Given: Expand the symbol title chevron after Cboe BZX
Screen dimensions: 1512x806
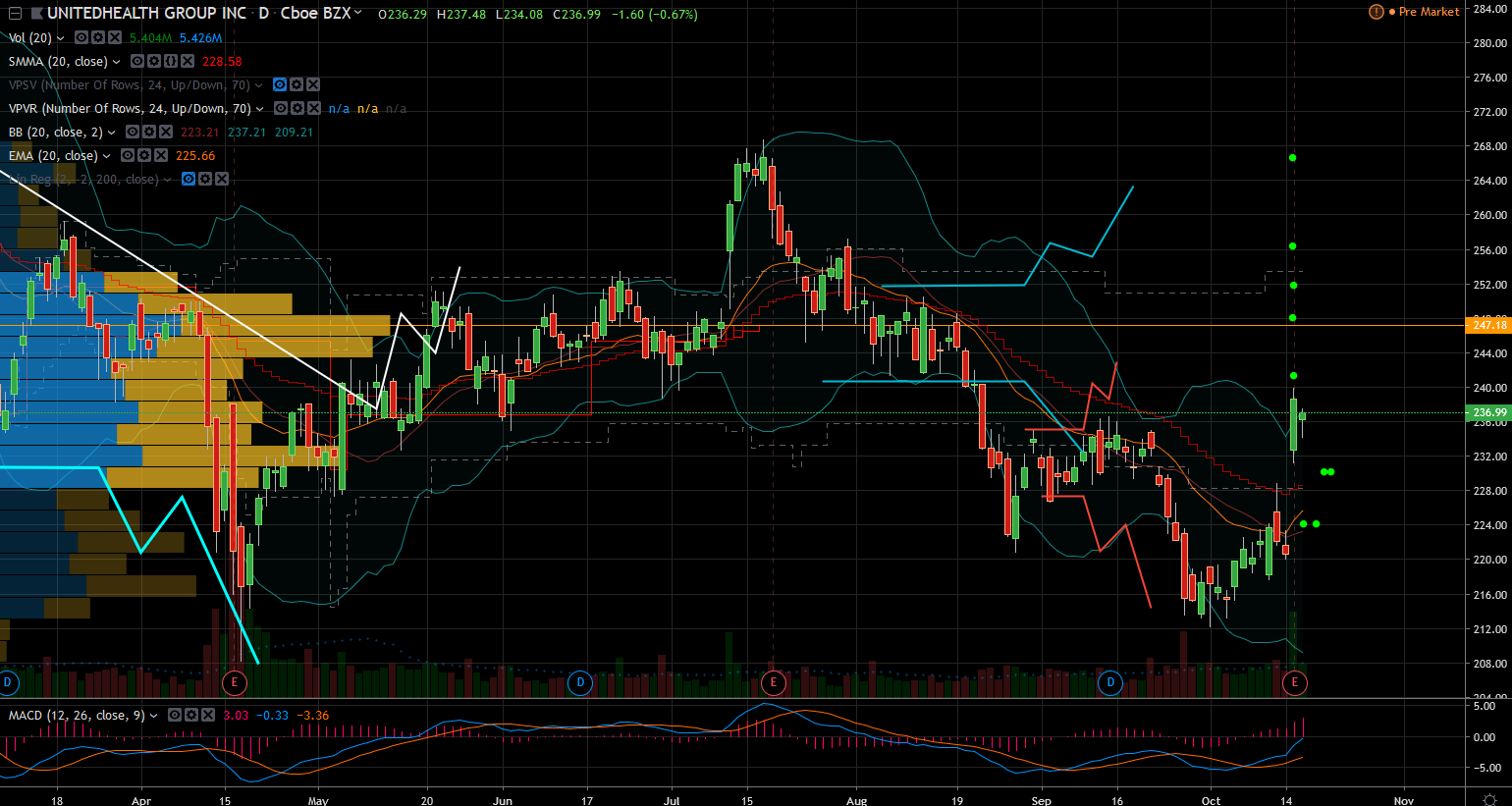Looking at the screenshot, I should click(x=358, y=14).
